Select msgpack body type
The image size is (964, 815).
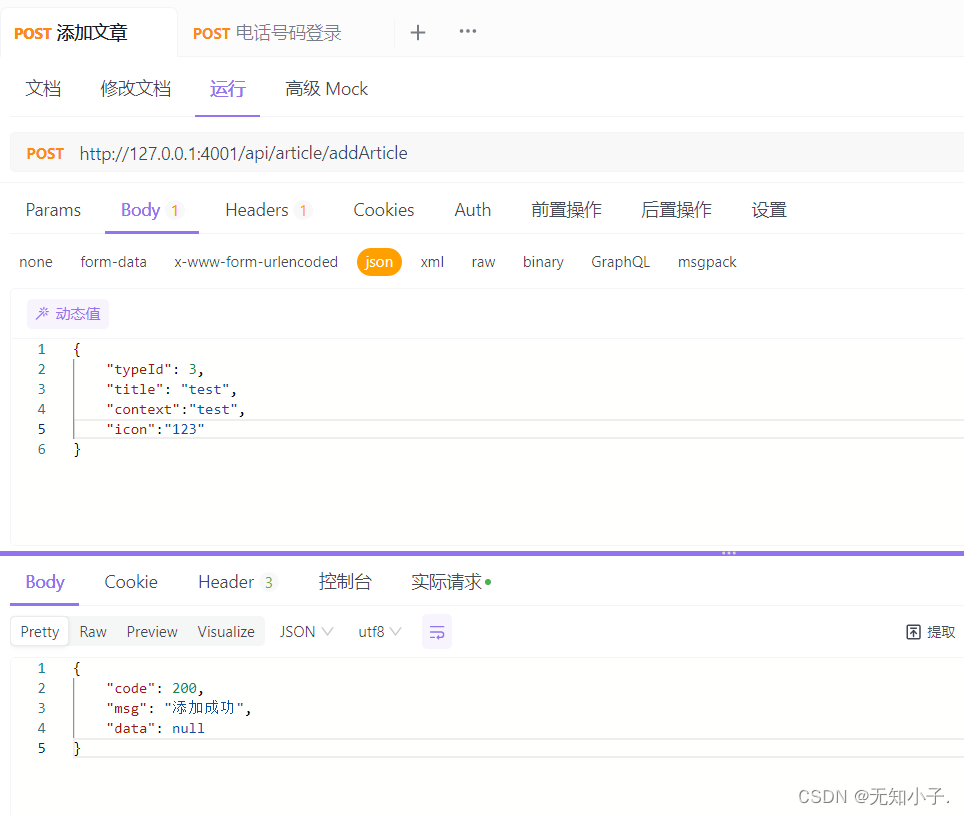click(707, 262)
